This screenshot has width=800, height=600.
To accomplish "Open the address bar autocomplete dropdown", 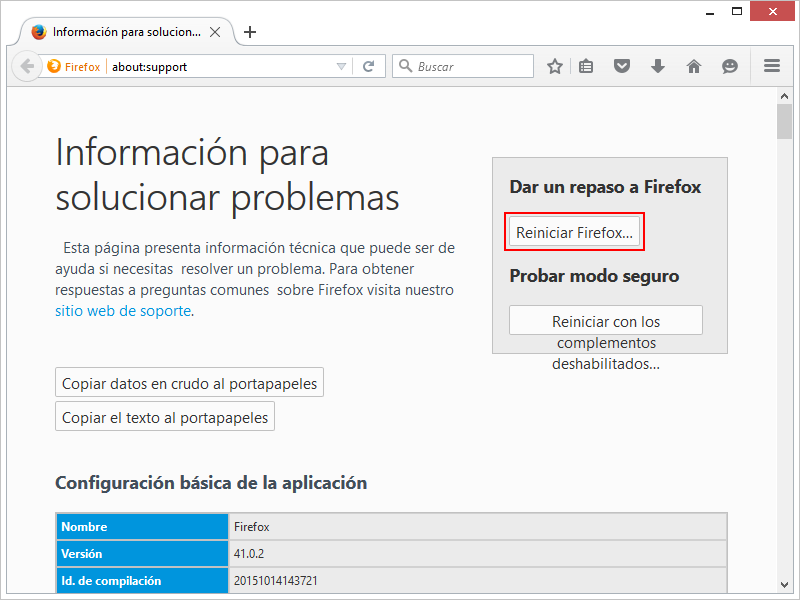I will (343, 66).
